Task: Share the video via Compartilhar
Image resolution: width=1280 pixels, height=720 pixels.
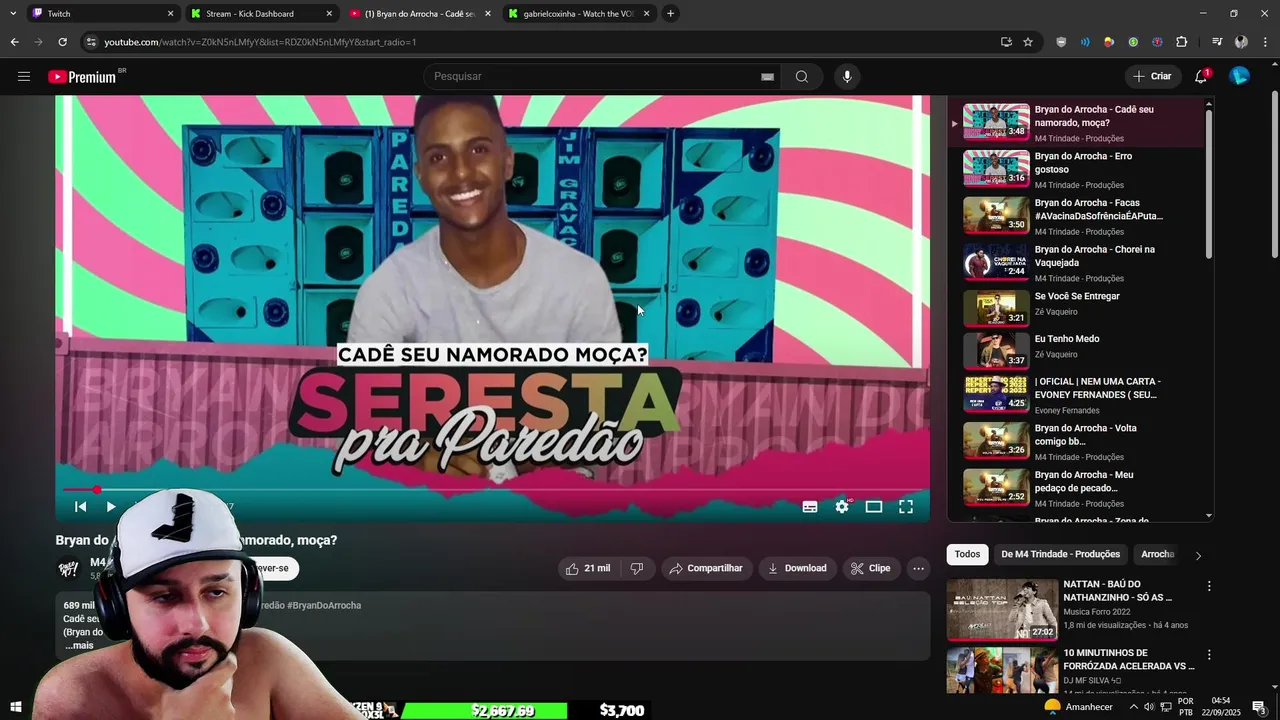Action: pyautogui.click(x=706, y=568)
